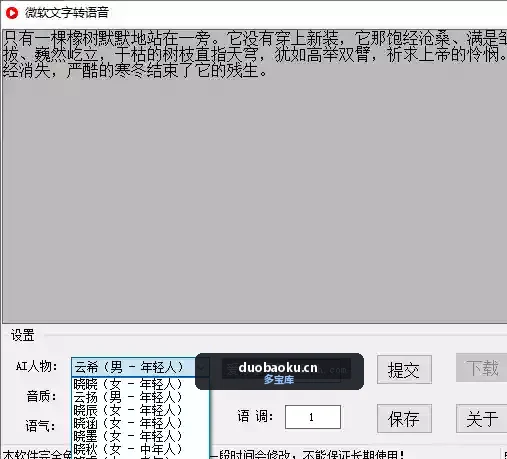Click the 语调 value input field

tap(313, 417)
